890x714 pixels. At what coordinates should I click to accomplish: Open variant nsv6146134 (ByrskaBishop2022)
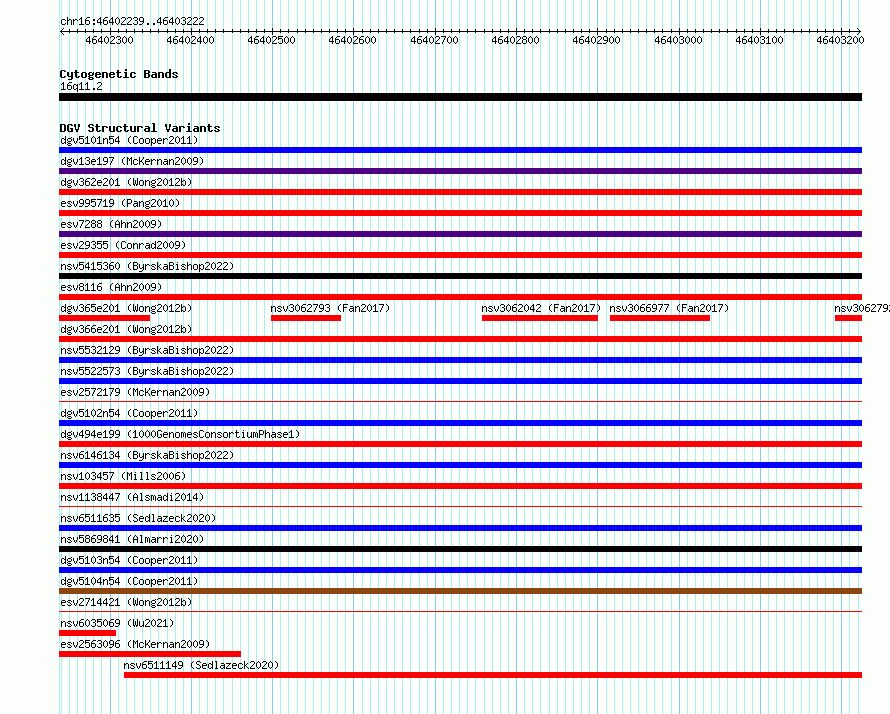(147, 455)
